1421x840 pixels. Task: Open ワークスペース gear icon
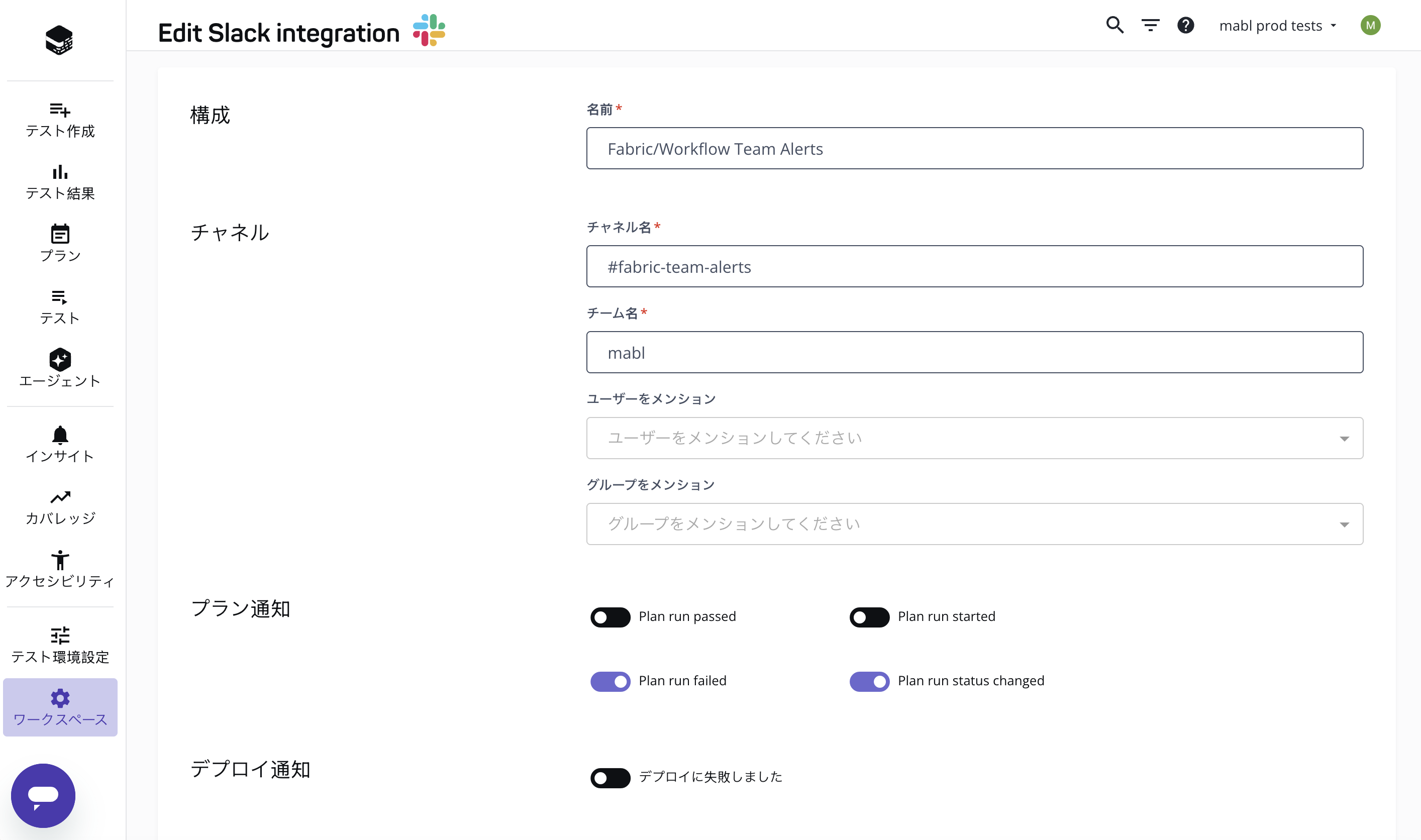pos(59,698)
